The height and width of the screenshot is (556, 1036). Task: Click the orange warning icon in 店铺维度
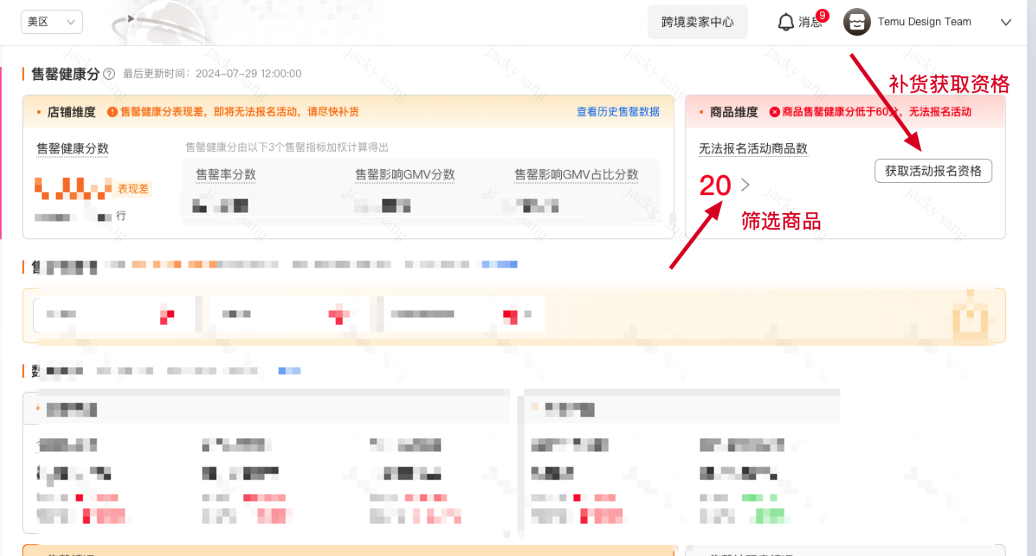coord(112,112)
